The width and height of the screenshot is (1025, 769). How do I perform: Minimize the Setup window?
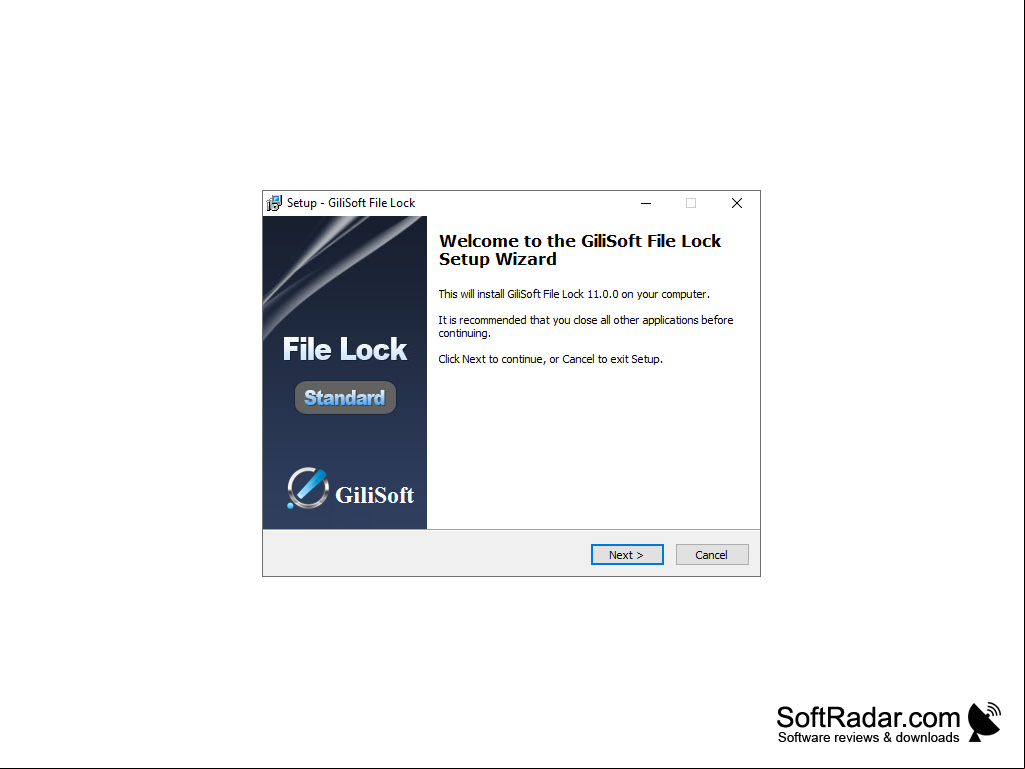646,203
